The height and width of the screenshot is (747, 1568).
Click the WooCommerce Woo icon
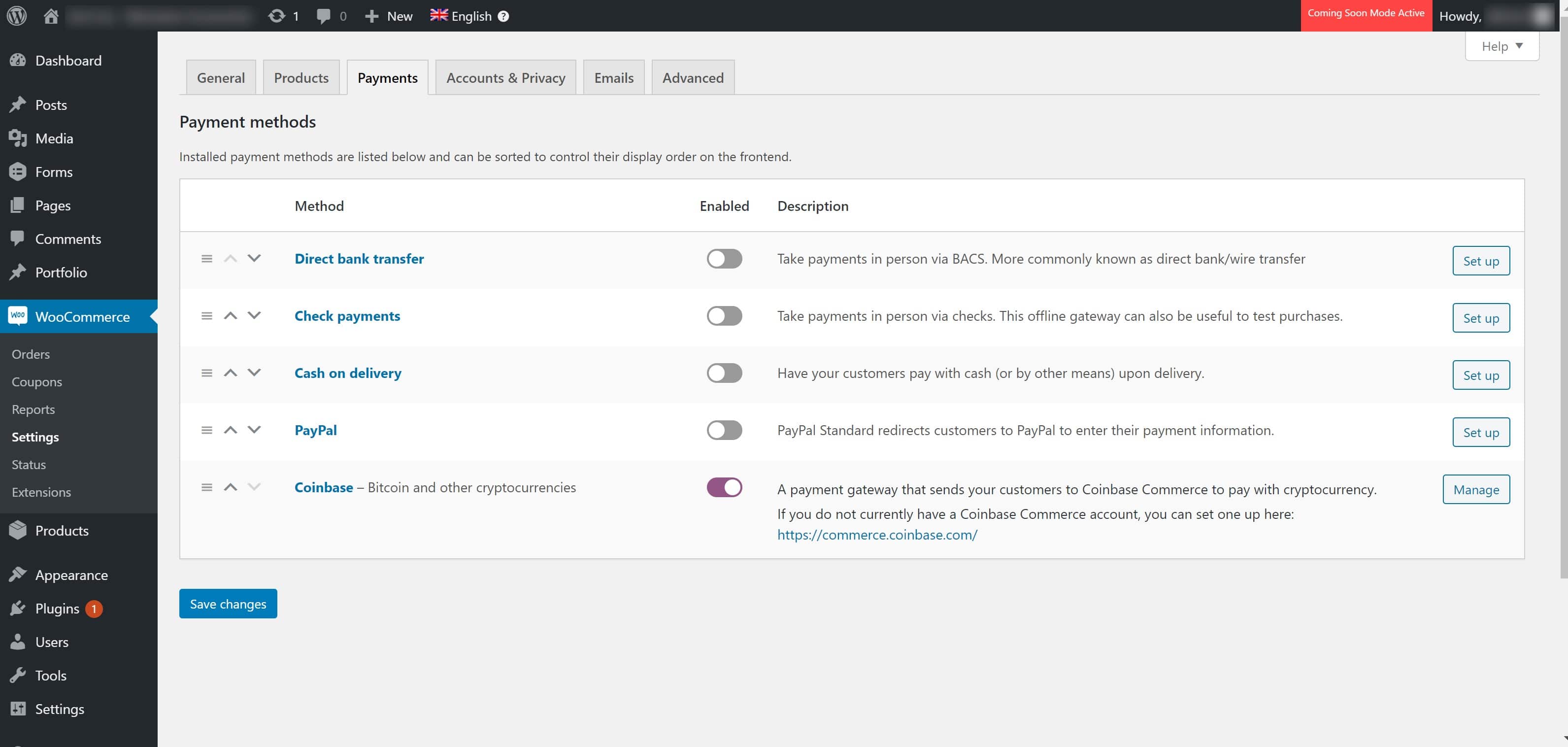click(x=18, y=315)
